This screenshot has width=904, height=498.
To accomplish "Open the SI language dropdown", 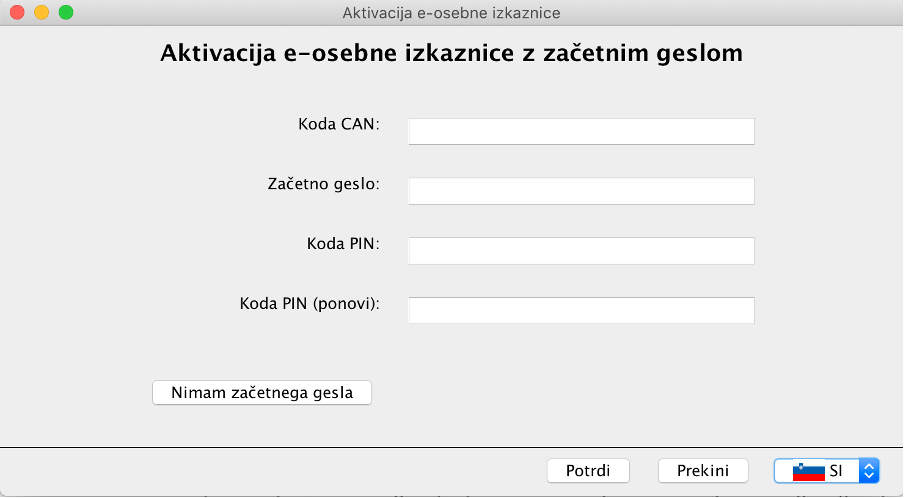I will click(x=826, y=471).
